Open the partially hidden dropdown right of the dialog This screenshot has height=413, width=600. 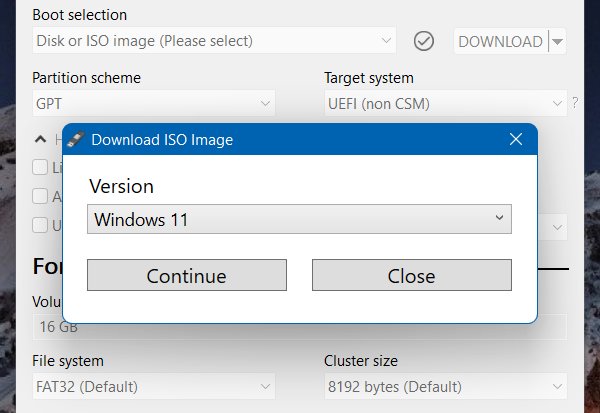pyautogui.click(x=553, y=226)
